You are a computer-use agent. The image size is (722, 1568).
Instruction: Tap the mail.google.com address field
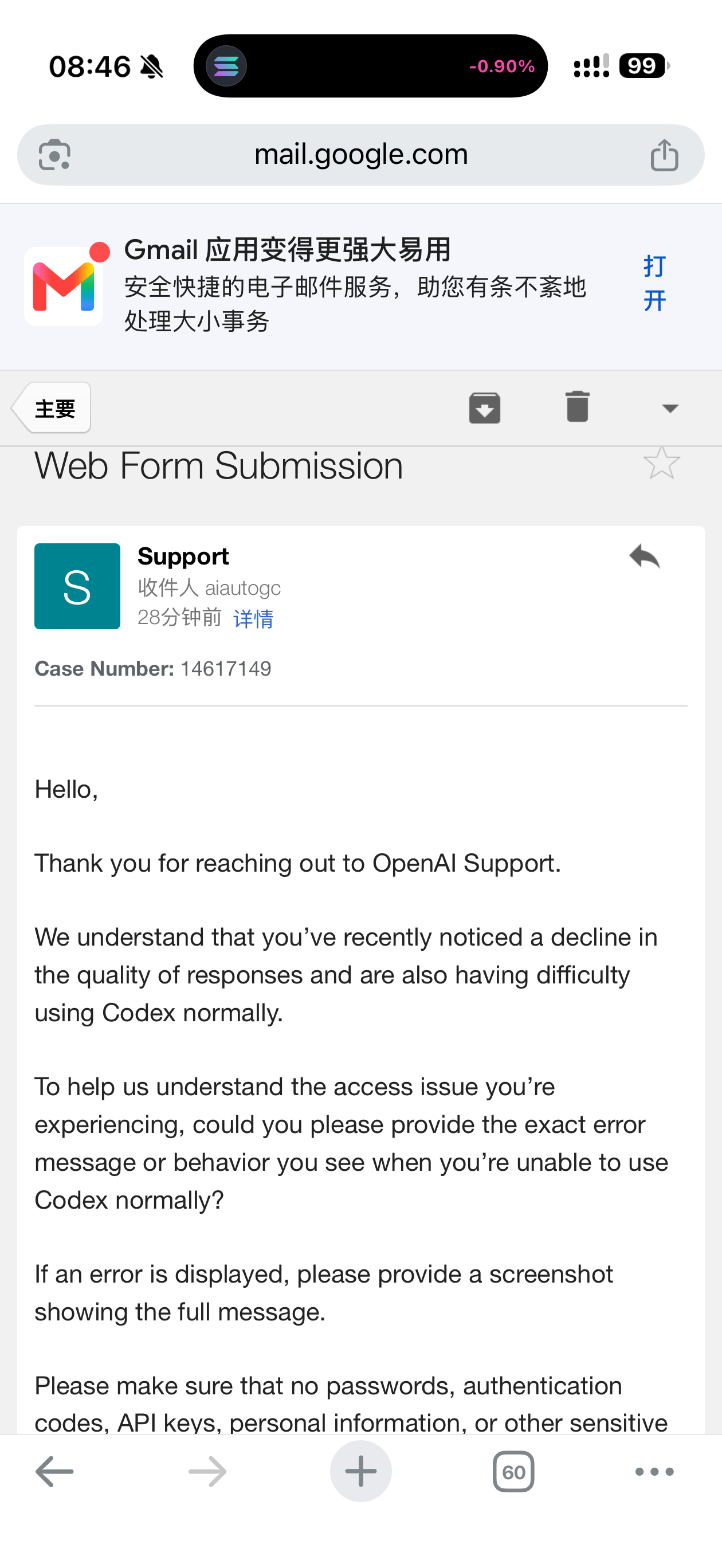coord(361,155)
